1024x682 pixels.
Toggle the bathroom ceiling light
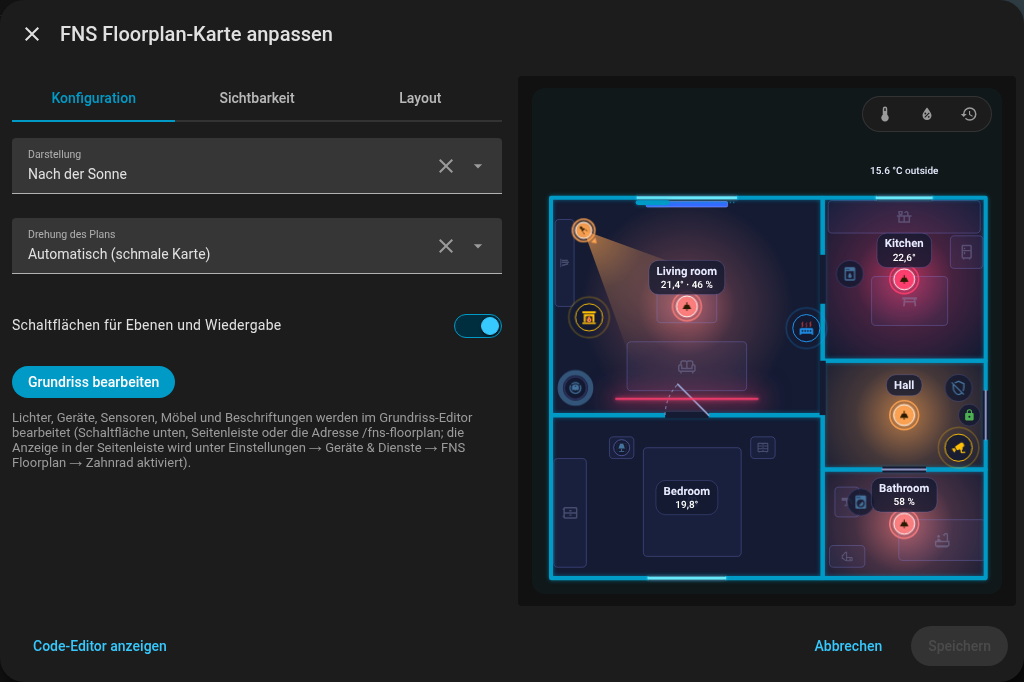904,524
